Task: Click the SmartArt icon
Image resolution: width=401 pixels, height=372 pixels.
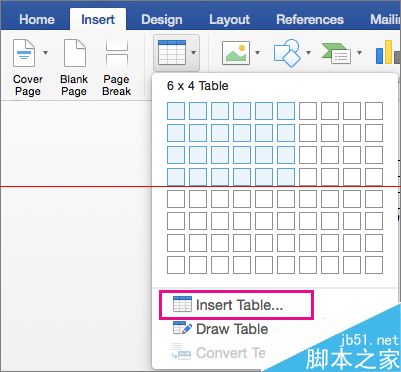Action: pyautogui.click(x=336, y=53)
